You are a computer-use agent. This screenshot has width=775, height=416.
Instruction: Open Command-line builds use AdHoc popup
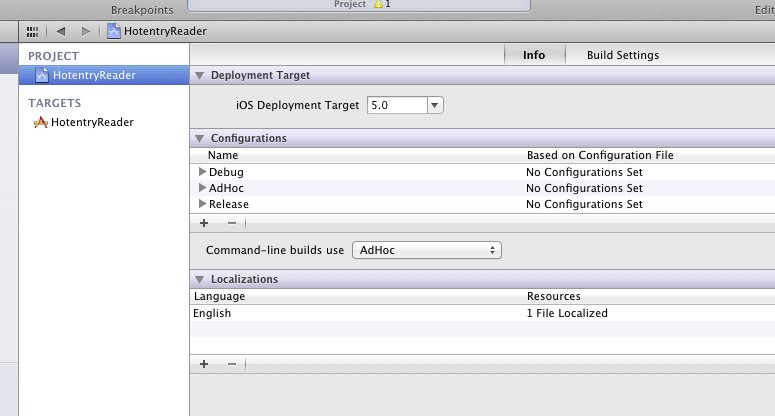coord(427,250)
